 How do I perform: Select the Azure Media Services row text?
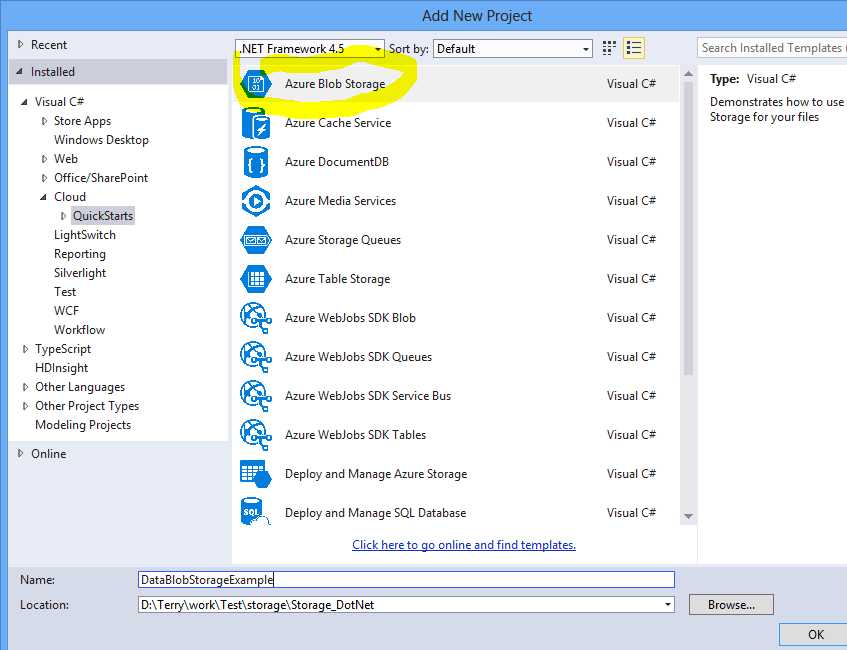tap(340, 201)
